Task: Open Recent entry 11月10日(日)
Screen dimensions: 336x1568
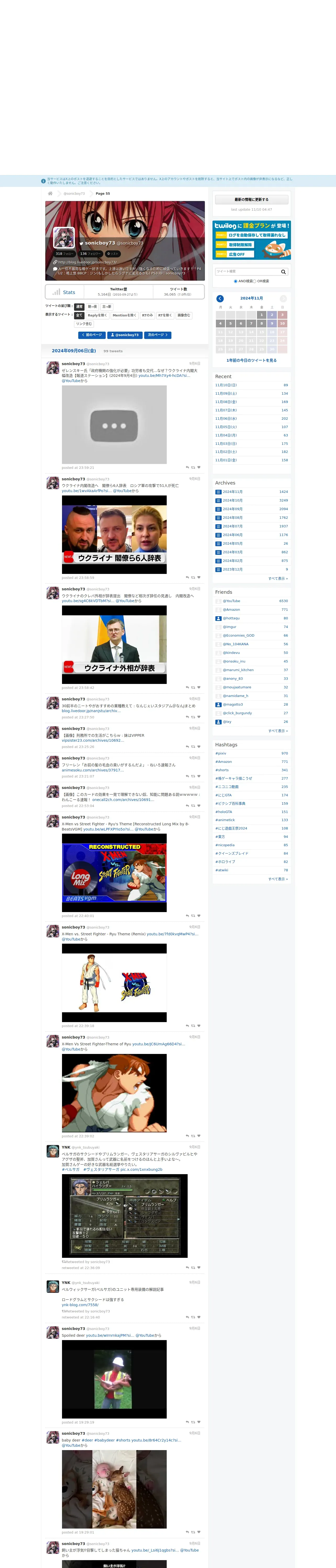Action: tap(226, 385)
